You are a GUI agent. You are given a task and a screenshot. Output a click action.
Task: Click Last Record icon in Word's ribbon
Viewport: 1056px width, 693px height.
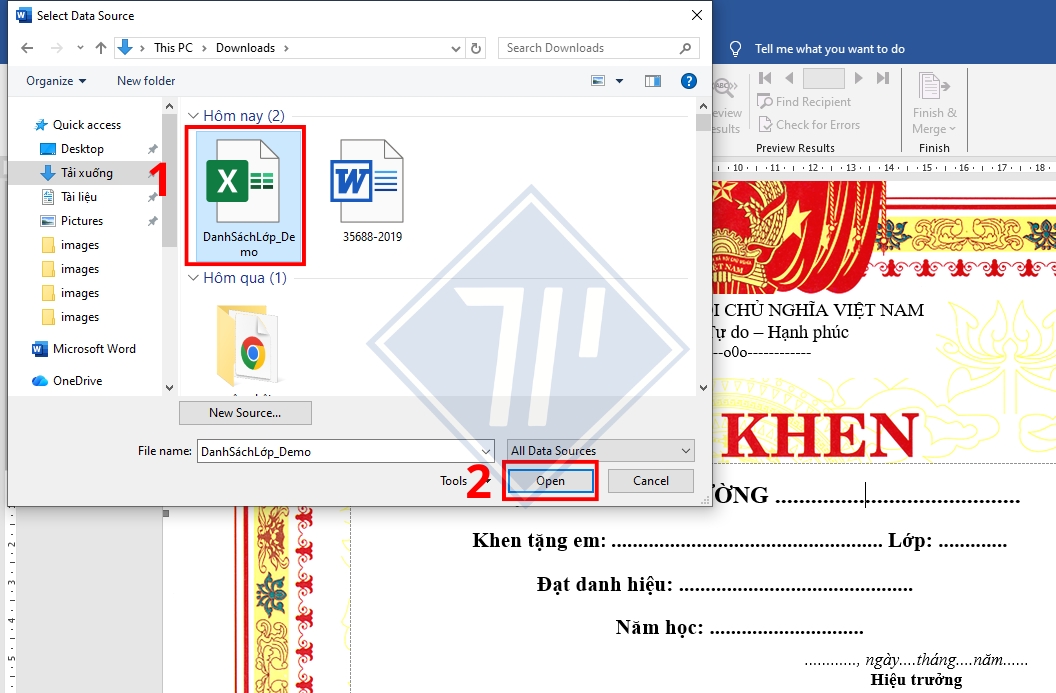[x=882, y=78]
